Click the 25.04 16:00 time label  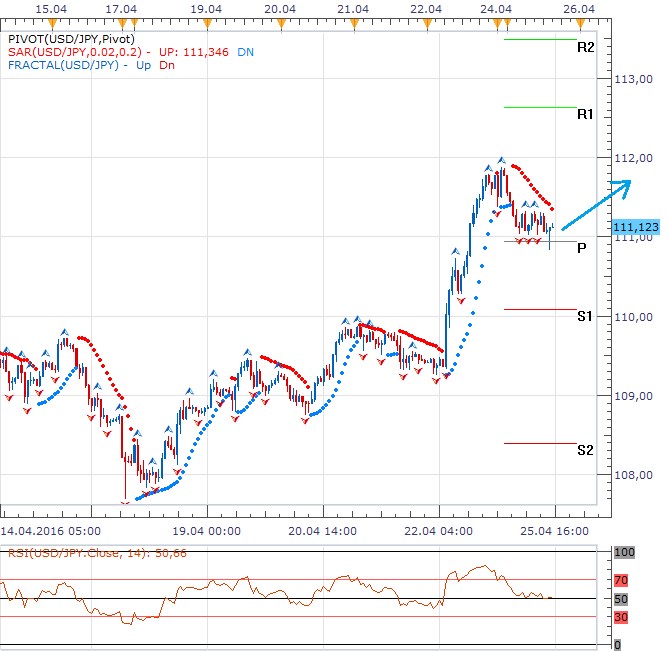point(555,531)
